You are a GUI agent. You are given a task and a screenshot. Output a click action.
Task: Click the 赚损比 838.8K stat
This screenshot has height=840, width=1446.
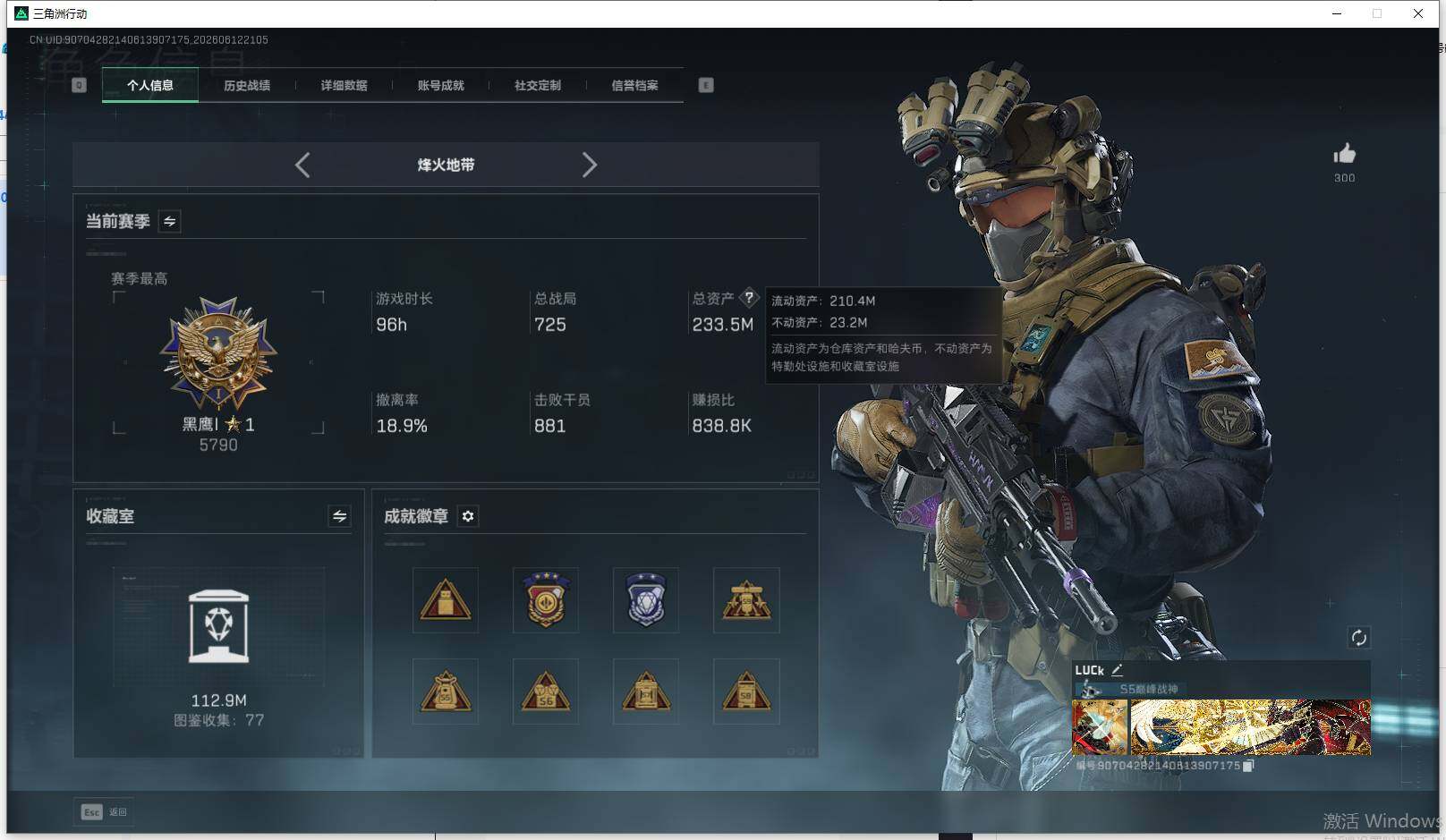(721, 413)
